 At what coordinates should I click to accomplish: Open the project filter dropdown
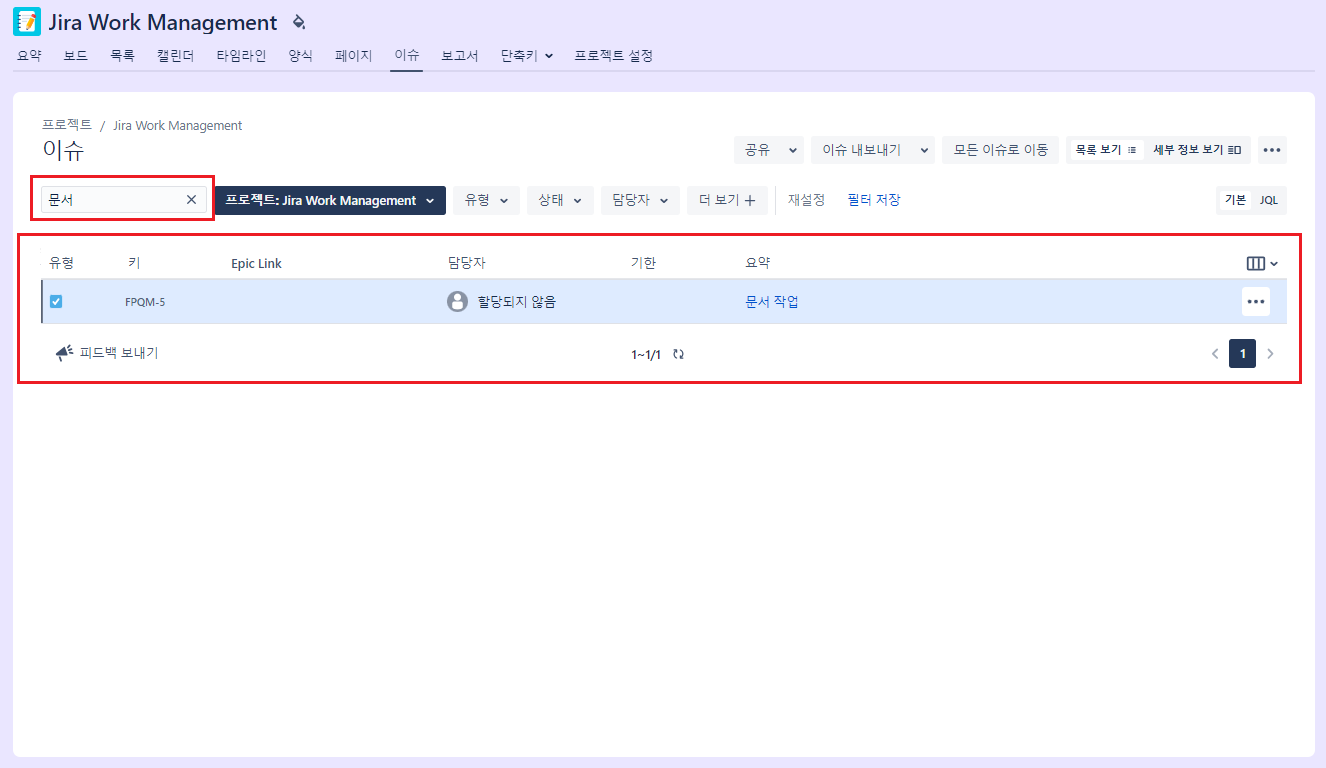pyautogui.click(x=330, y=200)
